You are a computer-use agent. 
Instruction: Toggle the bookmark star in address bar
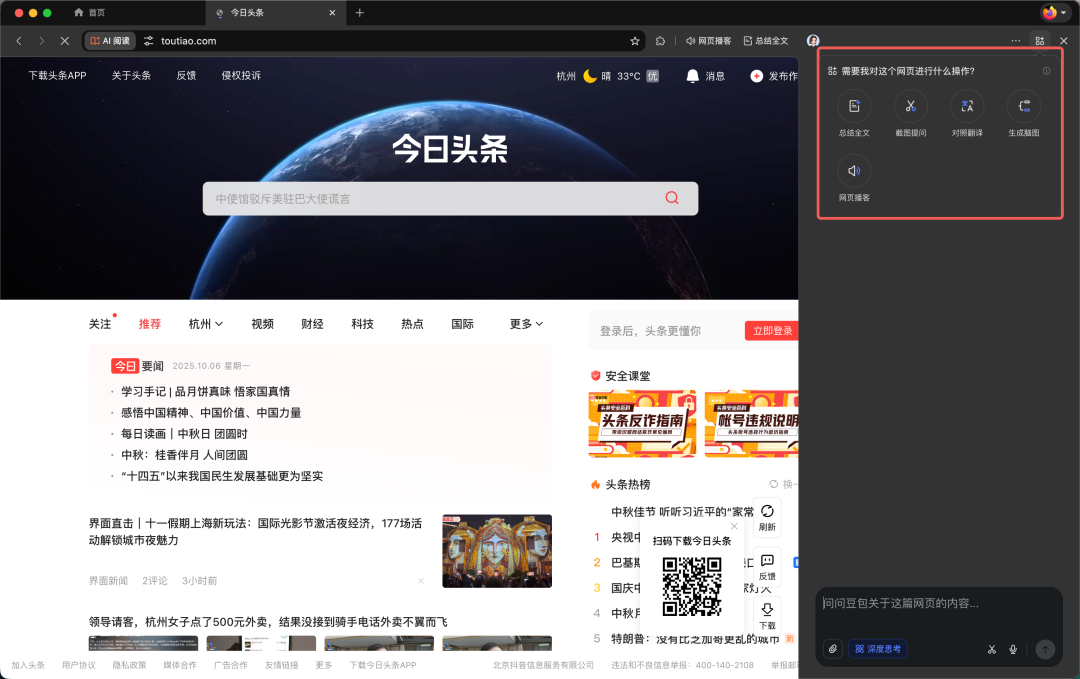[x=634, y=41]
